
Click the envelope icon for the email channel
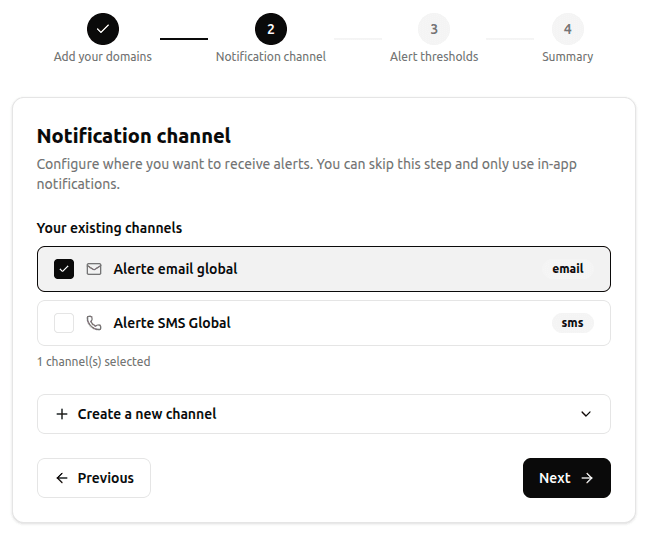pyautogui.click(x=94, y=269)
